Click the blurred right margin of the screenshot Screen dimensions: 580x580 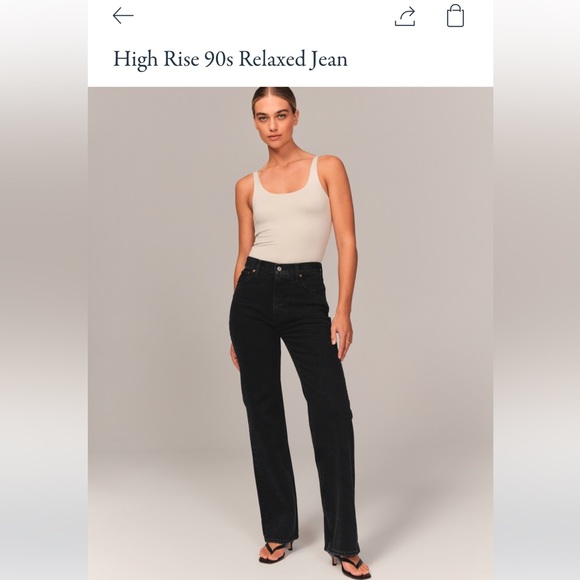pos(536,290)
